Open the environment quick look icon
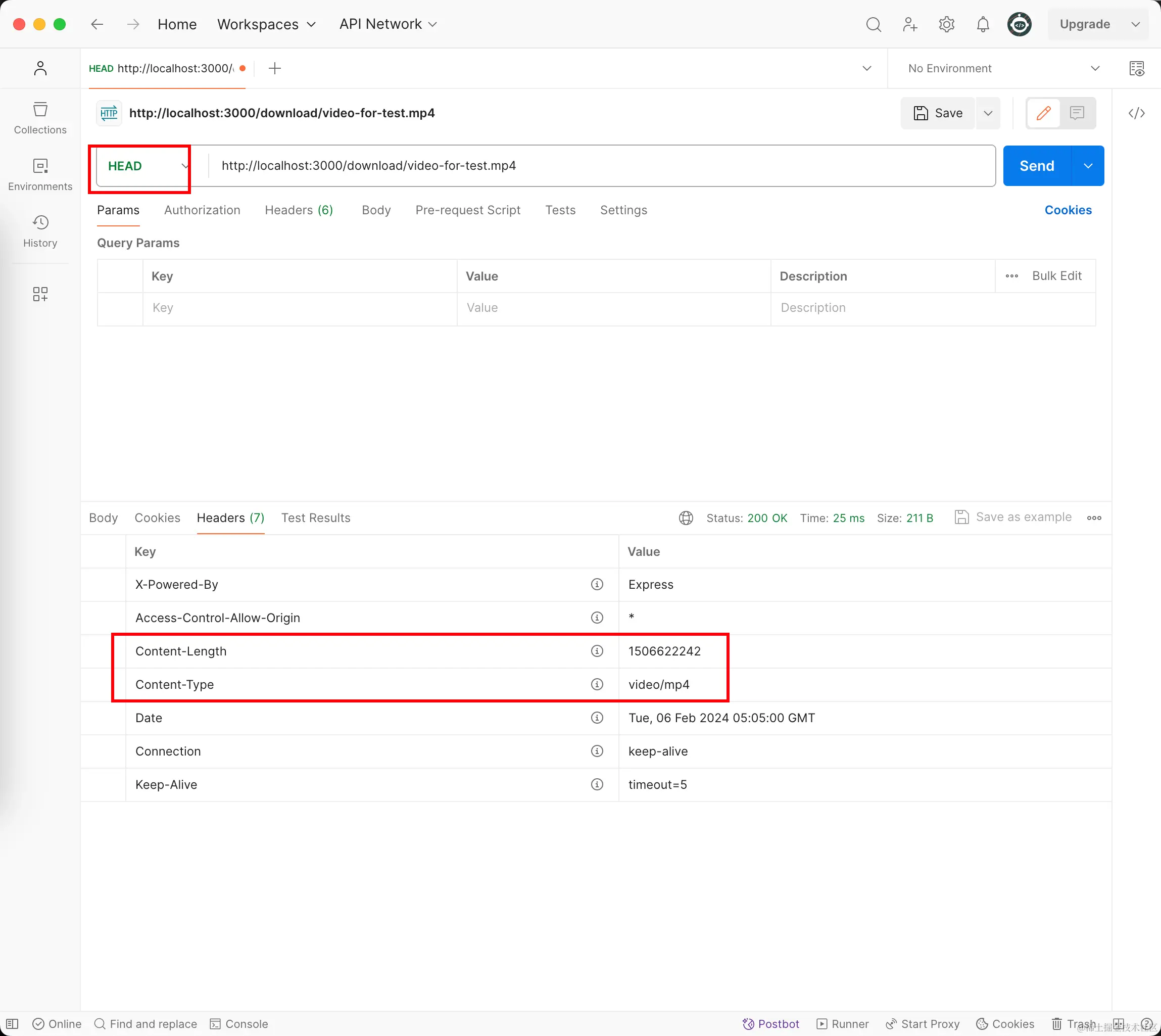Screen dimensions: 1161x1036 click(x=1137, y=68)
